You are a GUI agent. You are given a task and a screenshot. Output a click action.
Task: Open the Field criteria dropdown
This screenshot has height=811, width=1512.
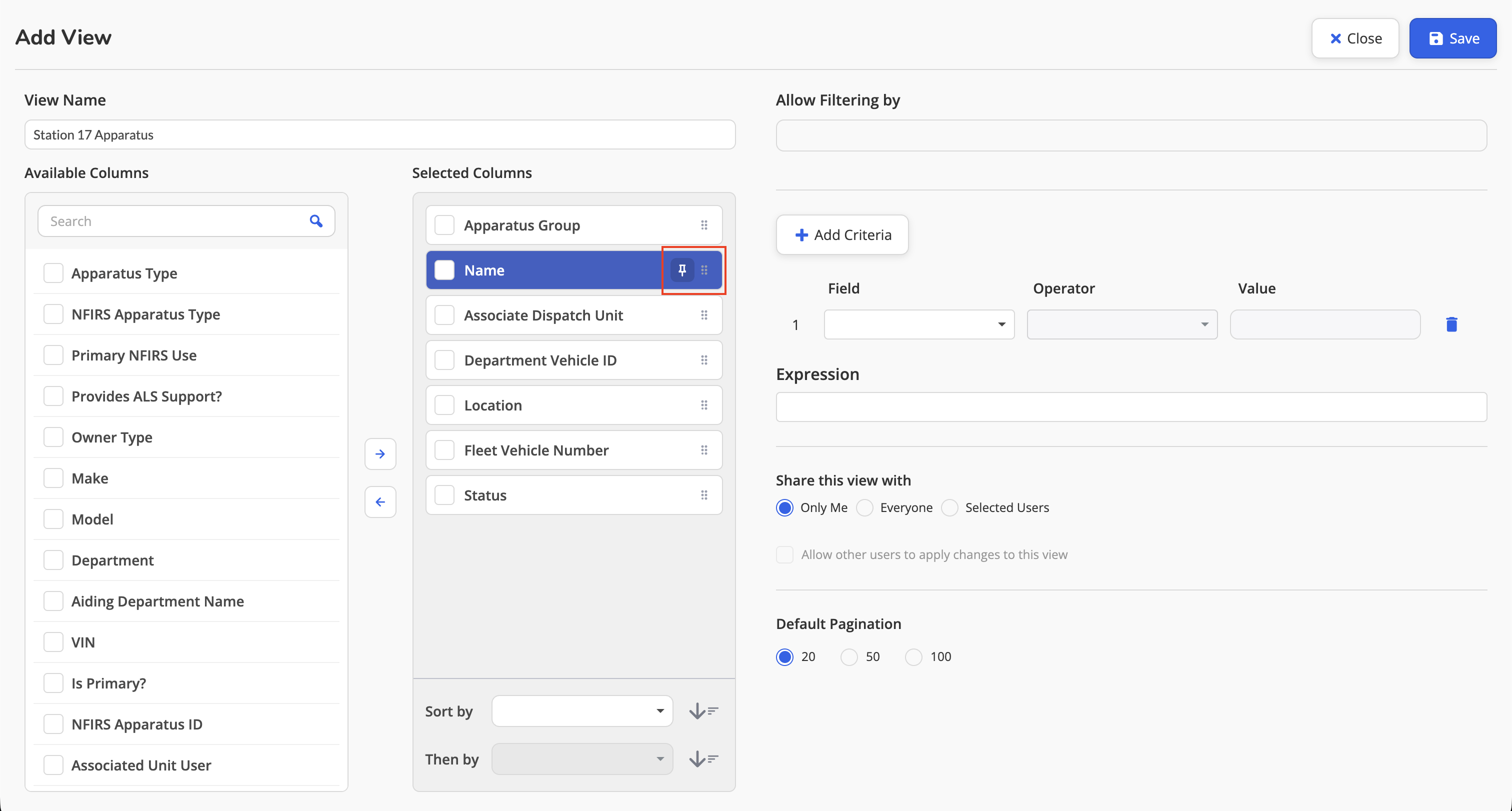click(918, 324)
